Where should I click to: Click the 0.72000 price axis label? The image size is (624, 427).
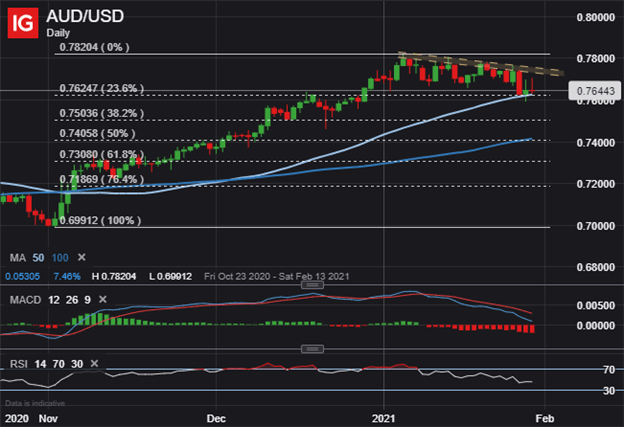pos(595,184)
